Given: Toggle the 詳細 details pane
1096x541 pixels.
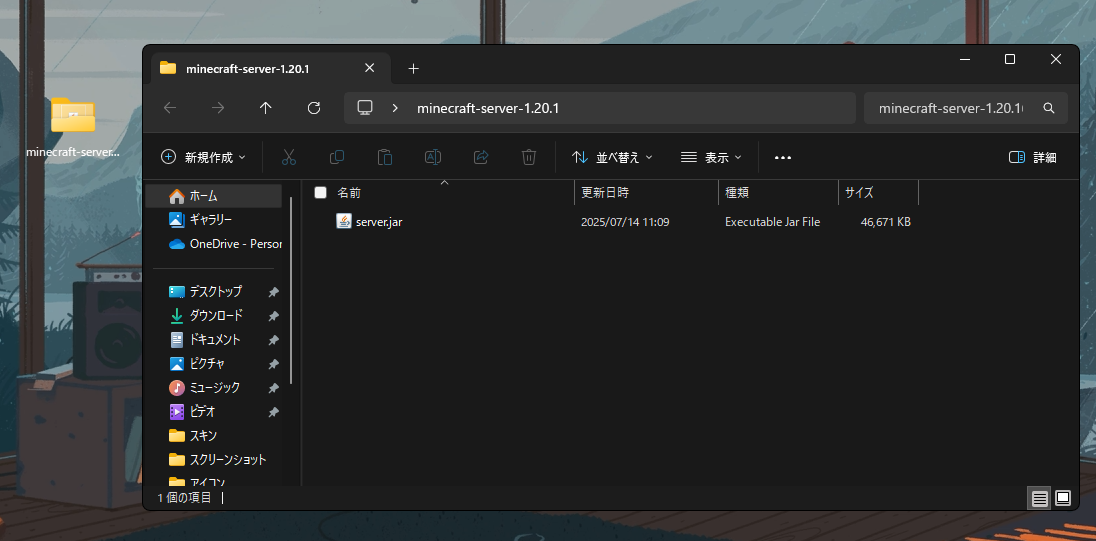Looking at the screenshot, I should 1032,157.
